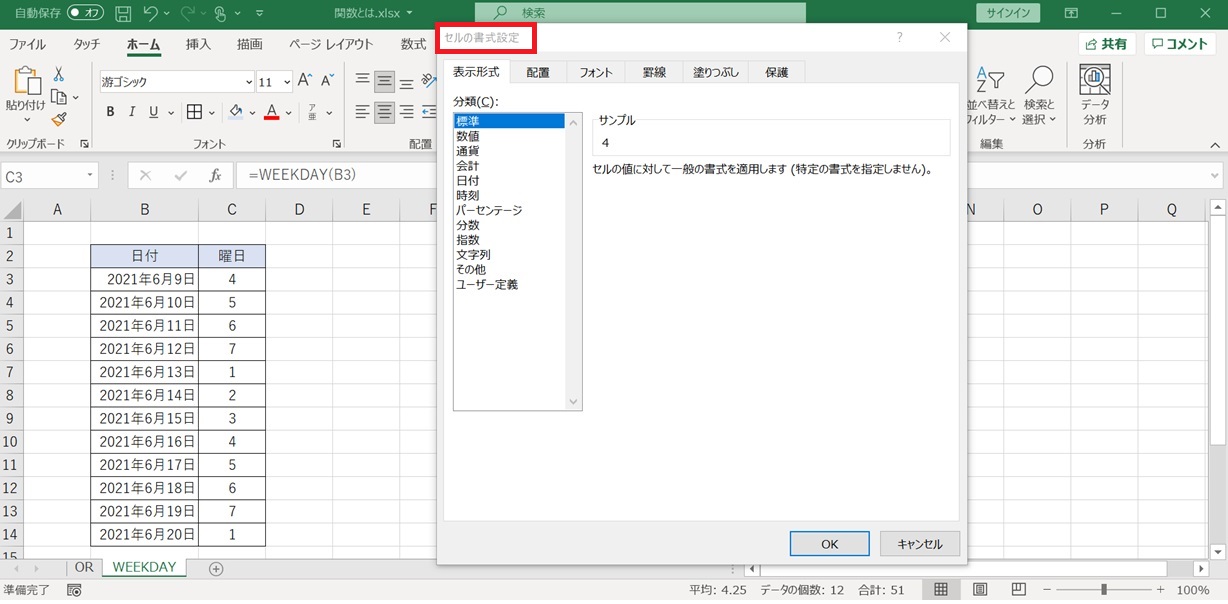Click the Format Painter brush icon

[59, 119]
